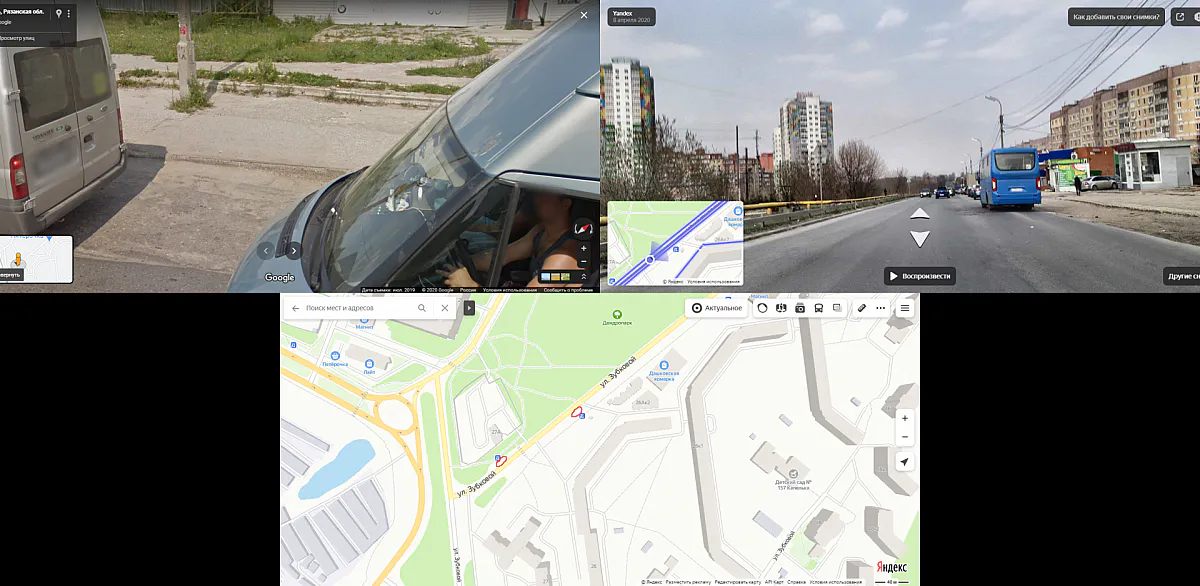Image resolution: width=1200 pixels, height=586 pixels.
Task: Toggle the panoramas layer icon in Yandex Maps
Action: click(781, 308)
